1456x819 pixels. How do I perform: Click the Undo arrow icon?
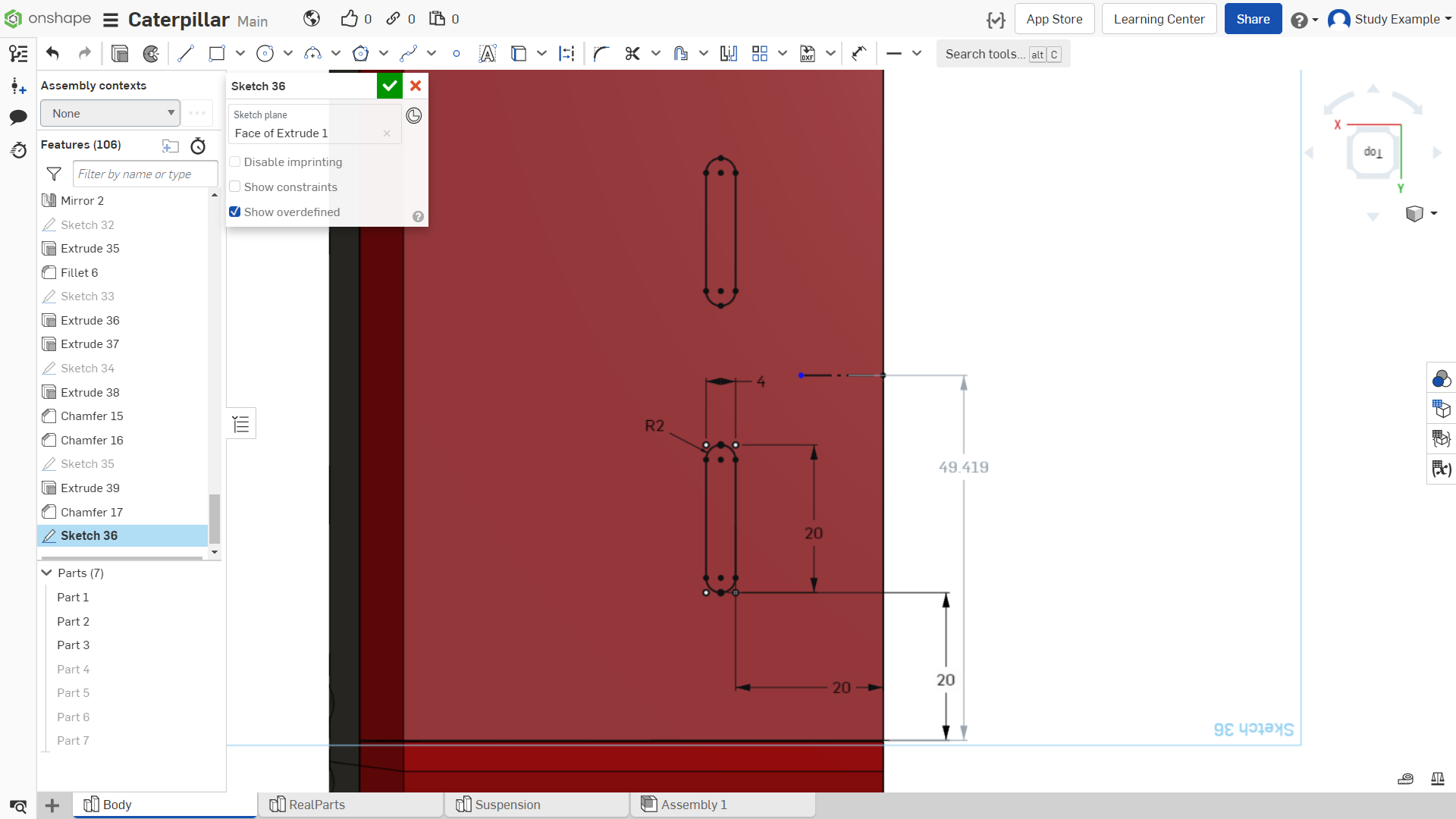click(52, 54)
